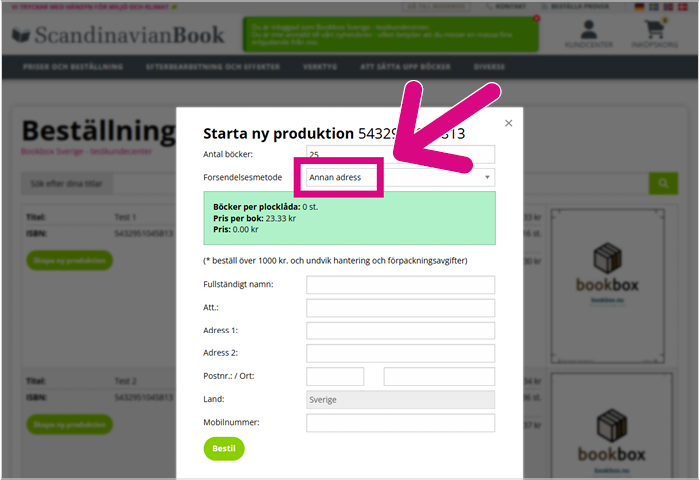This screenshot has width=700, height=480.
Task: Open Att sätta upp böcker menu
Action: [x=405, y=67]
